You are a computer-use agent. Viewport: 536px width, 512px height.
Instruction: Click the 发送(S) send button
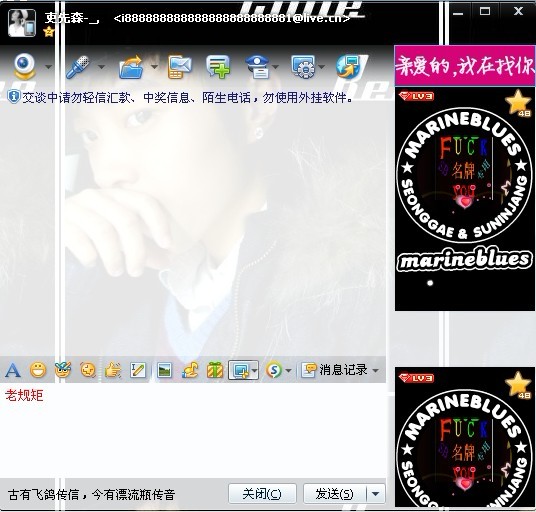(x=335, y=494)
